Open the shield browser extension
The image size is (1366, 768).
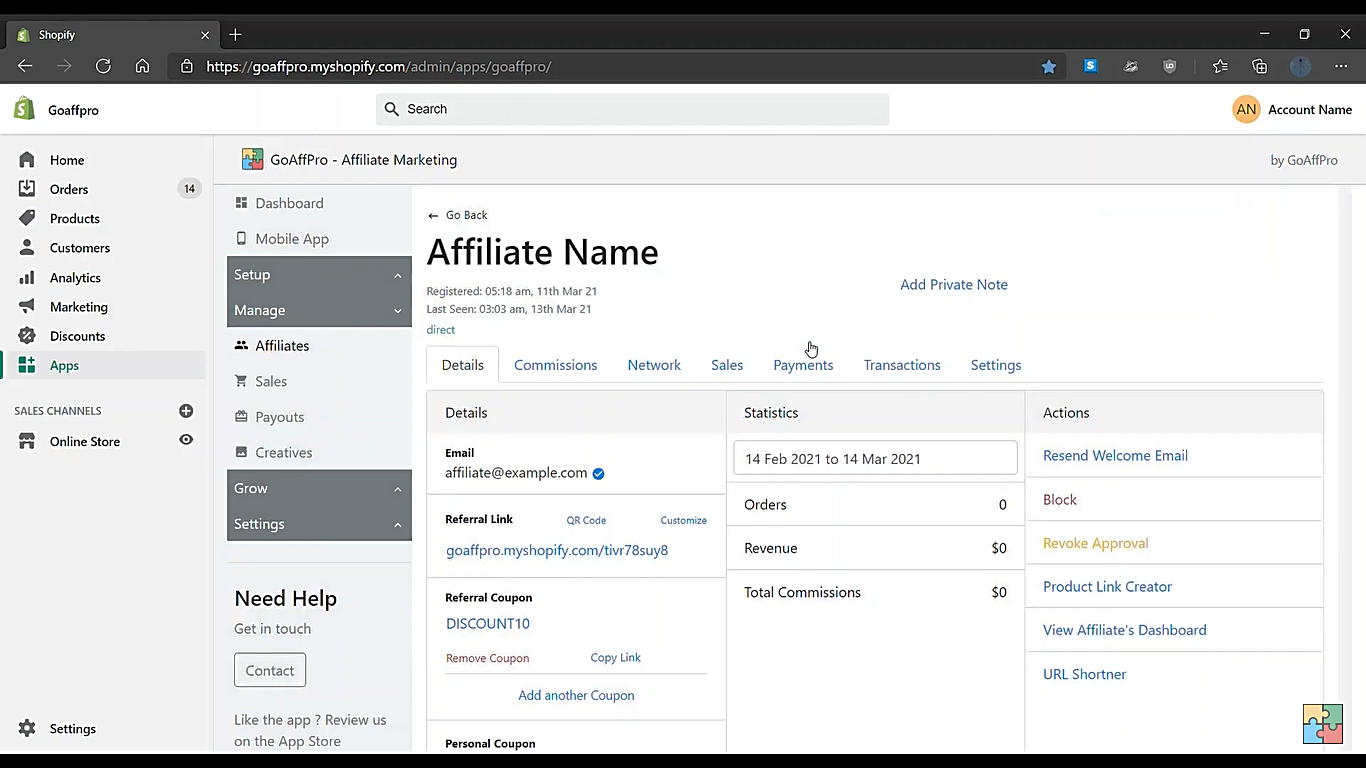[1170, 66]
